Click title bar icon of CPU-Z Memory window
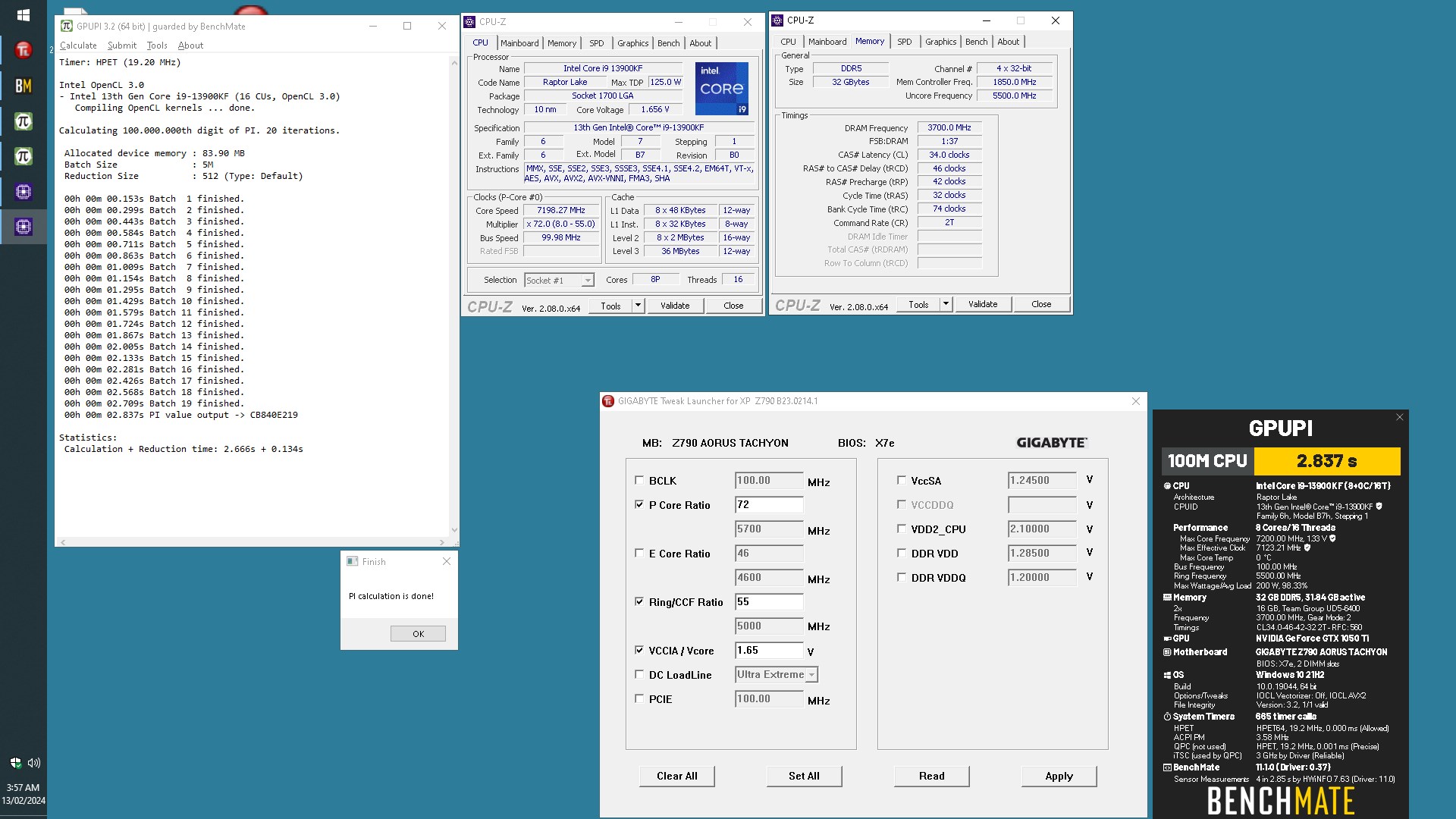Screen dimensions: 1456x819 [778, 20]
